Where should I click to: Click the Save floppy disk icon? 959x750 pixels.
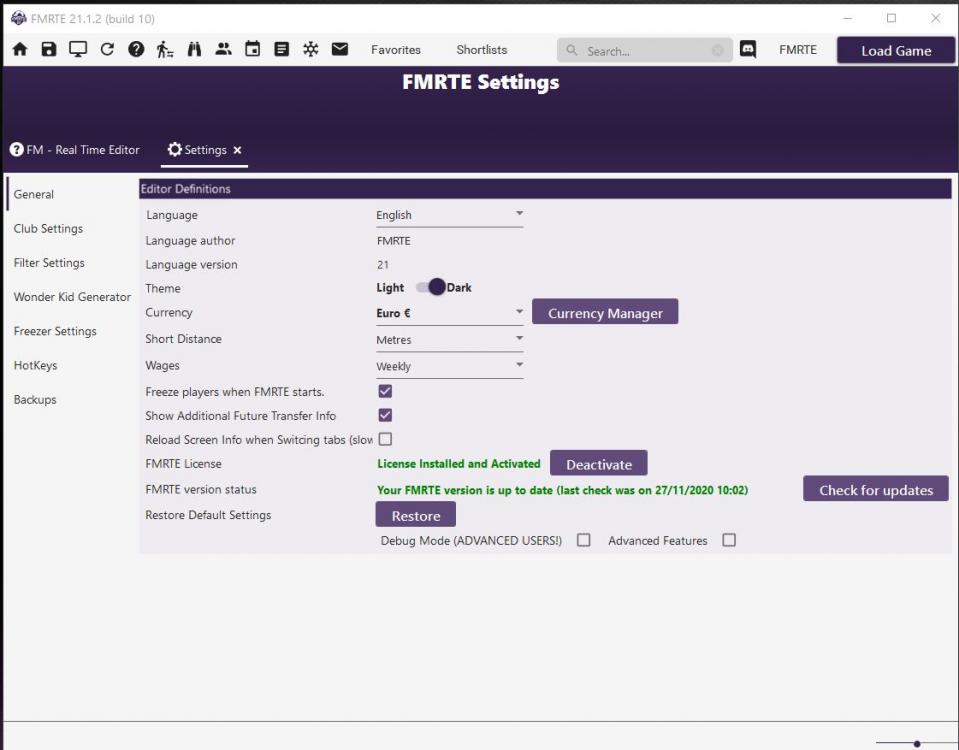[x=49, y=50]
